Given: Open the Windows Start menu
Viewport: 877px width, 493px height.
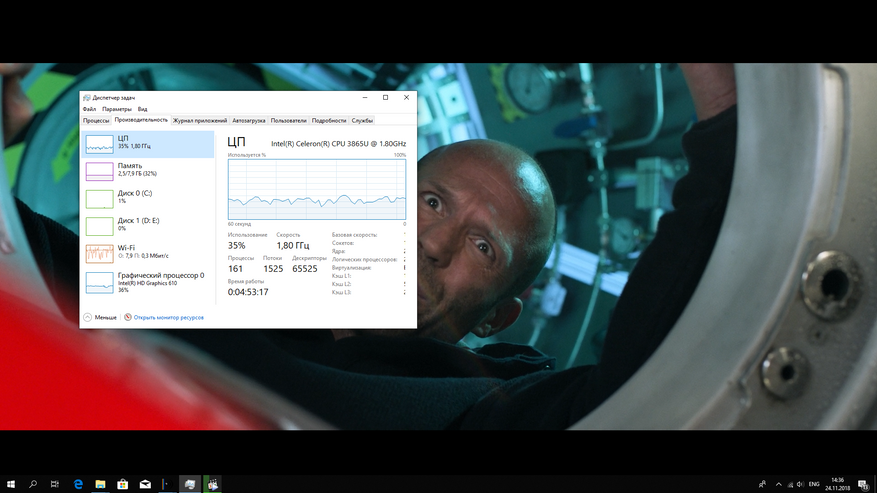Looking at the screenshot, I should (10, 484).
